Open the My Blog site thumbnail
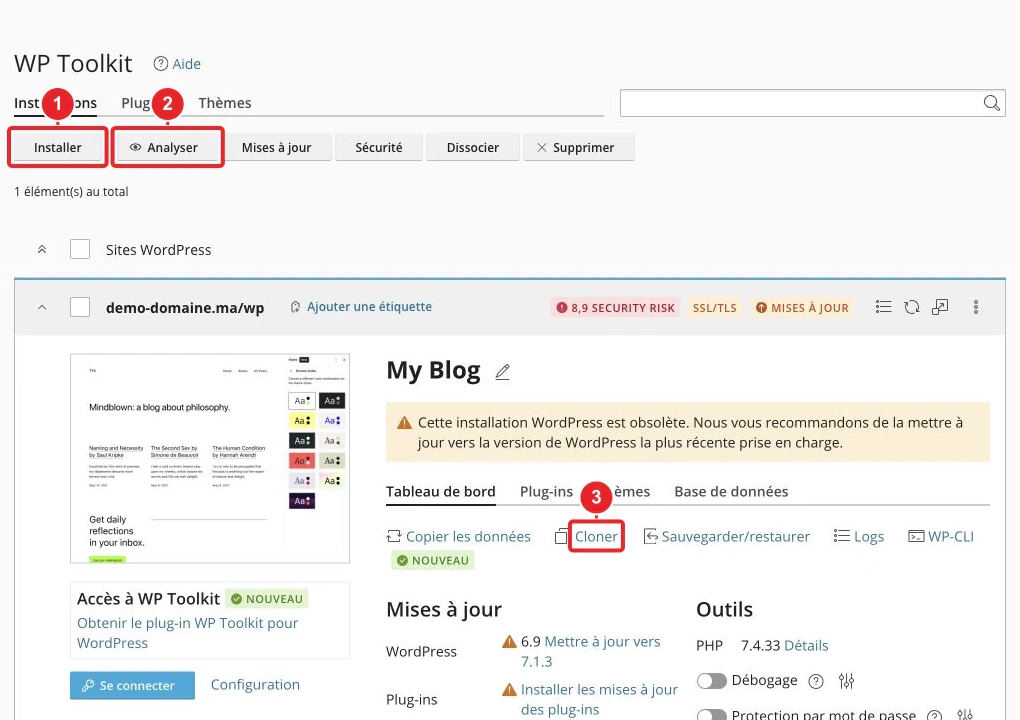Viewport: 1020px width, 720px height. click(209, 459)
